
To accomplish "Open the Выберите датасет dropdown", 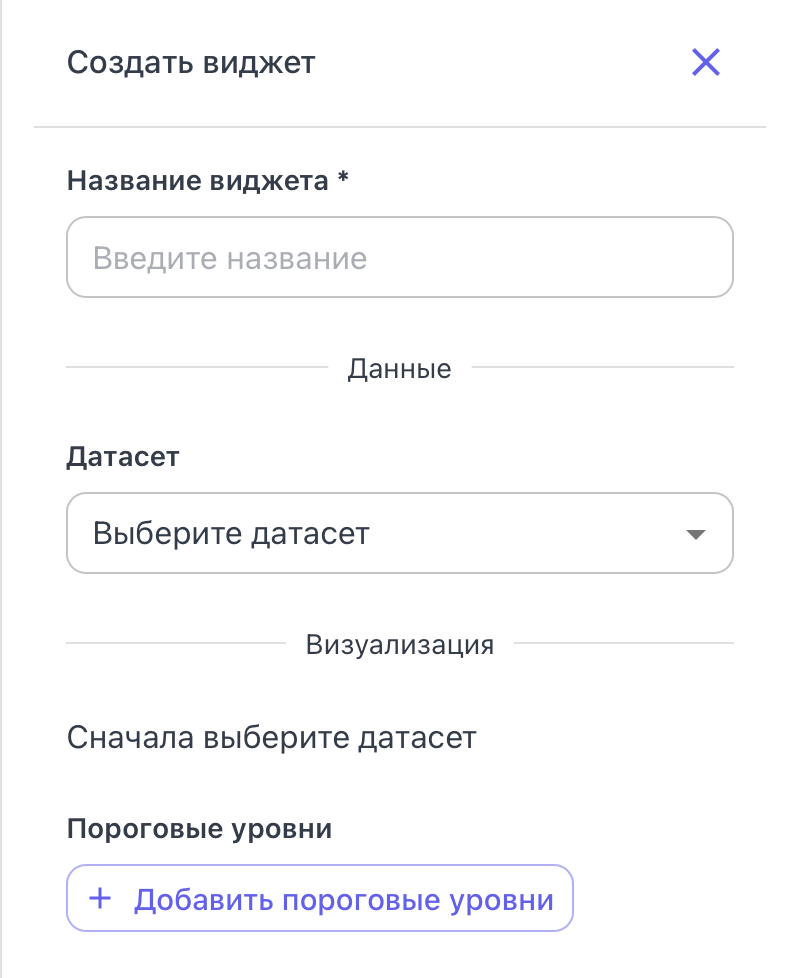I will pos(399,533).
